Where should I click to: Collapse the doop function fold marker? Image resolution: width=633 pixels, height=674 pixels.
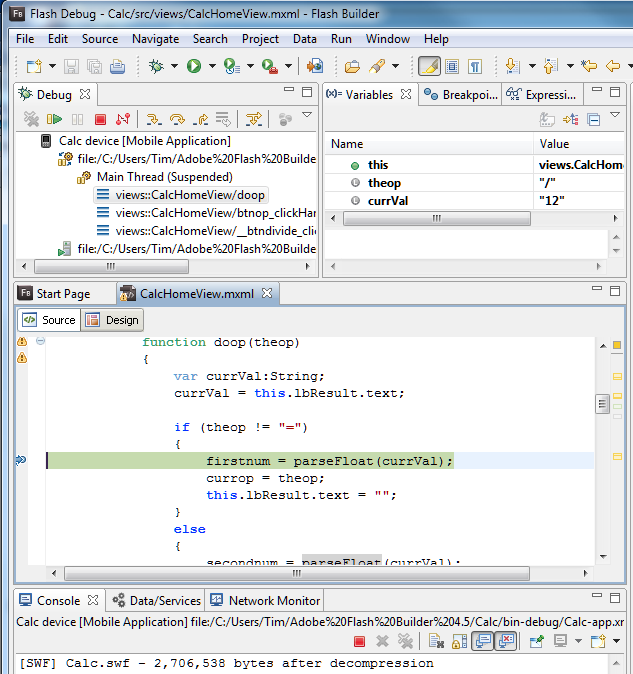click(x=40, y=341)
